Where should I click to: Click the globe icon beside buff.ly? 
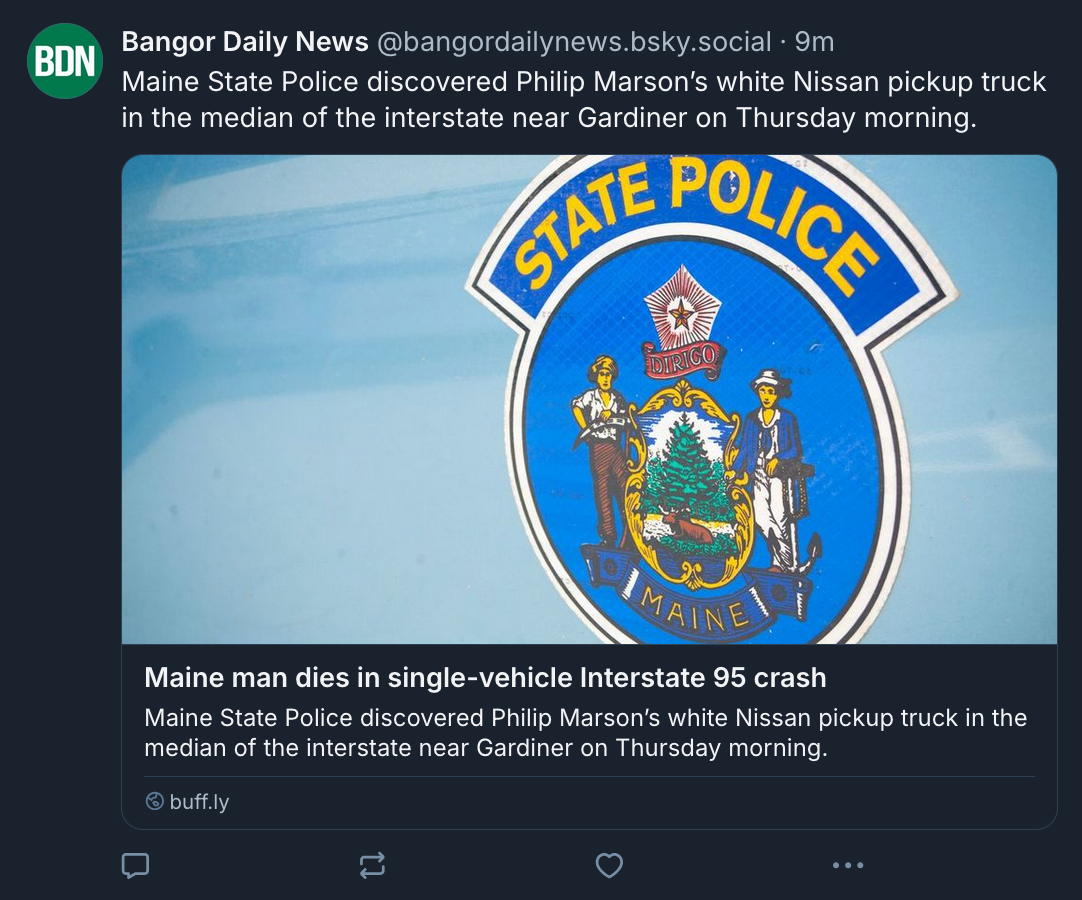pyautogui.click(x=154, y=801)
